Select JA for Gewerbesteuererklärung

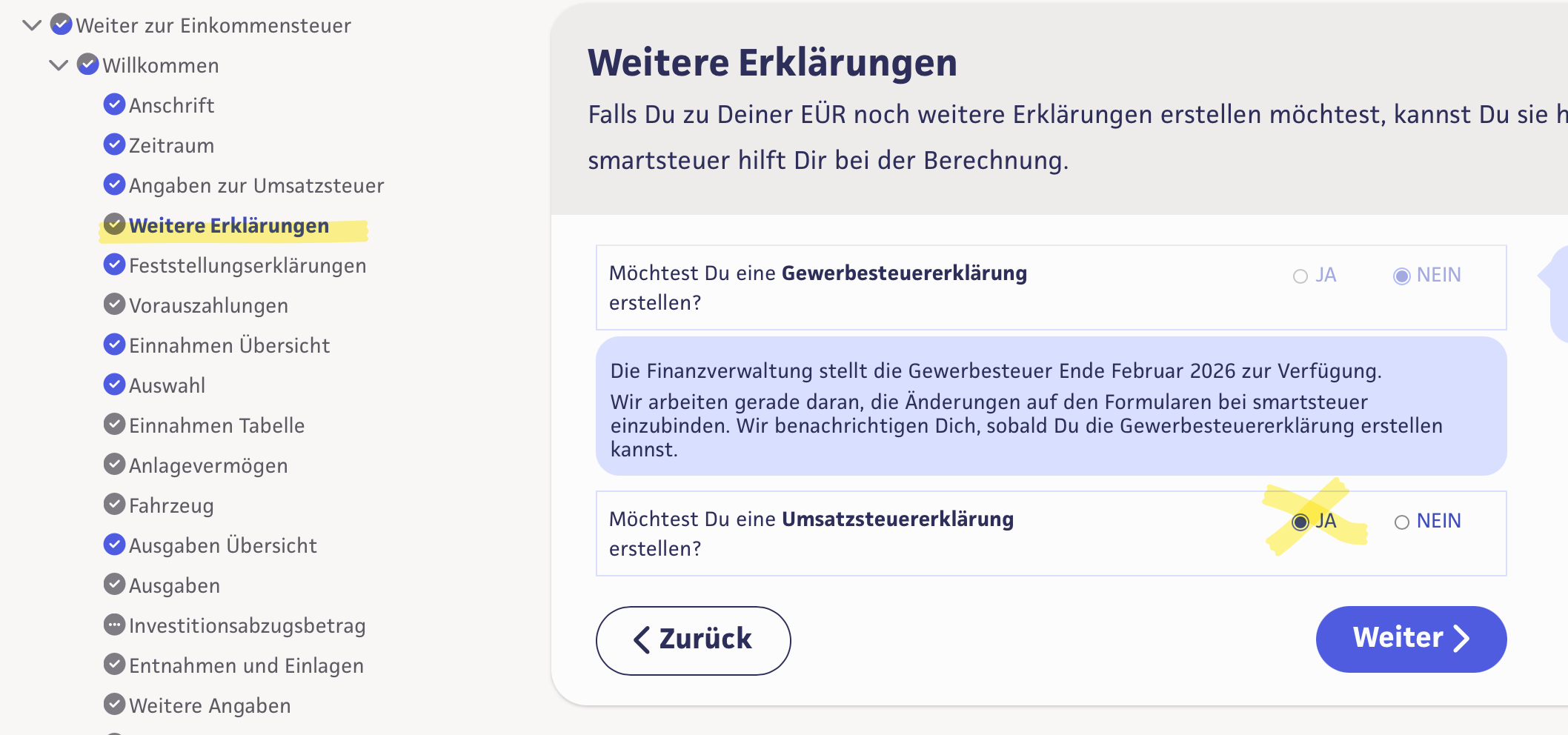coord(1300,276)
